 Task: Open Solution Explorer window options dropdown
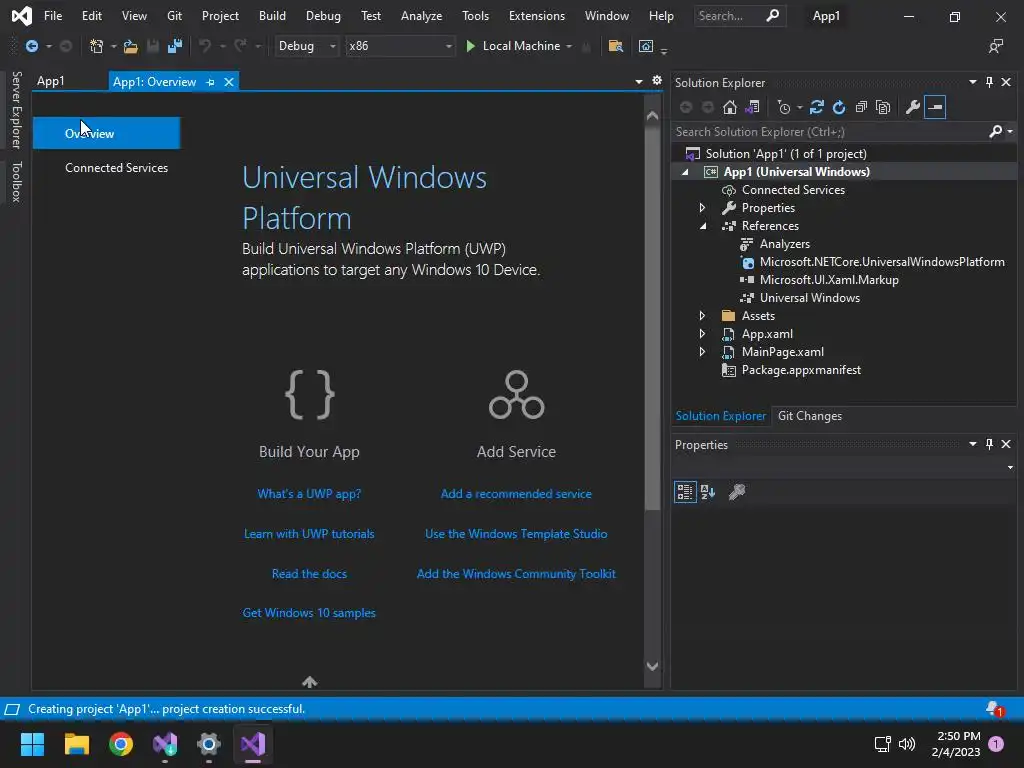[x=972, y=82]
